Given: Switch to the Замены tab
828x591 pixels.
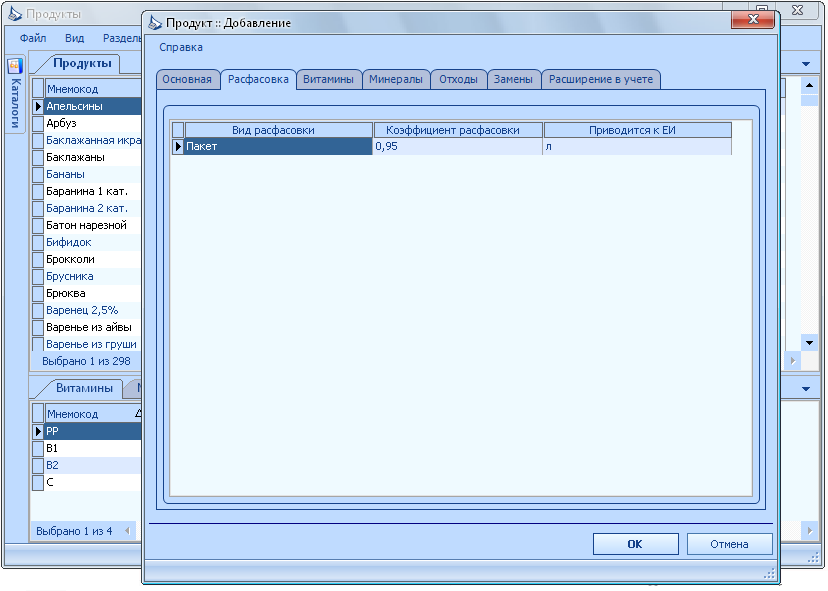Looking at the screenshot, I should point(513,79).
